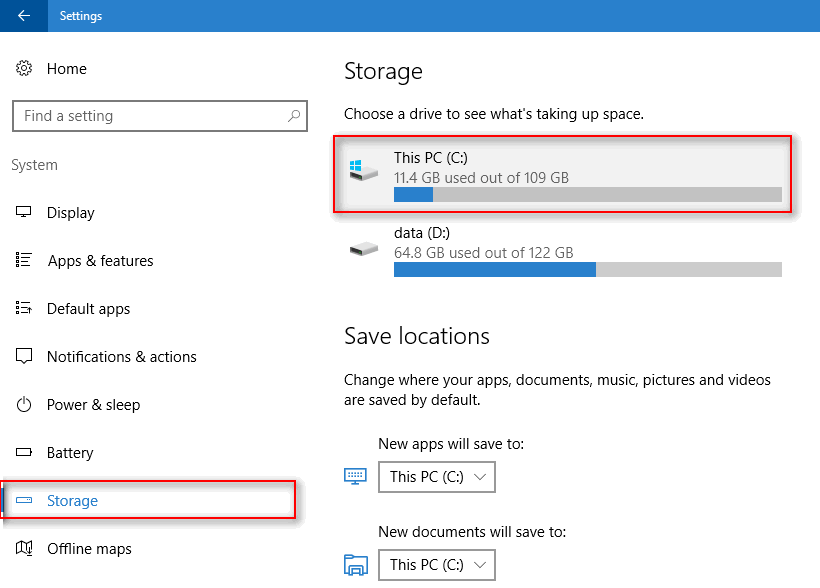820x588 pixels.
Task: Click the data (D:) usage progress bar
Action: pos(588,269)
